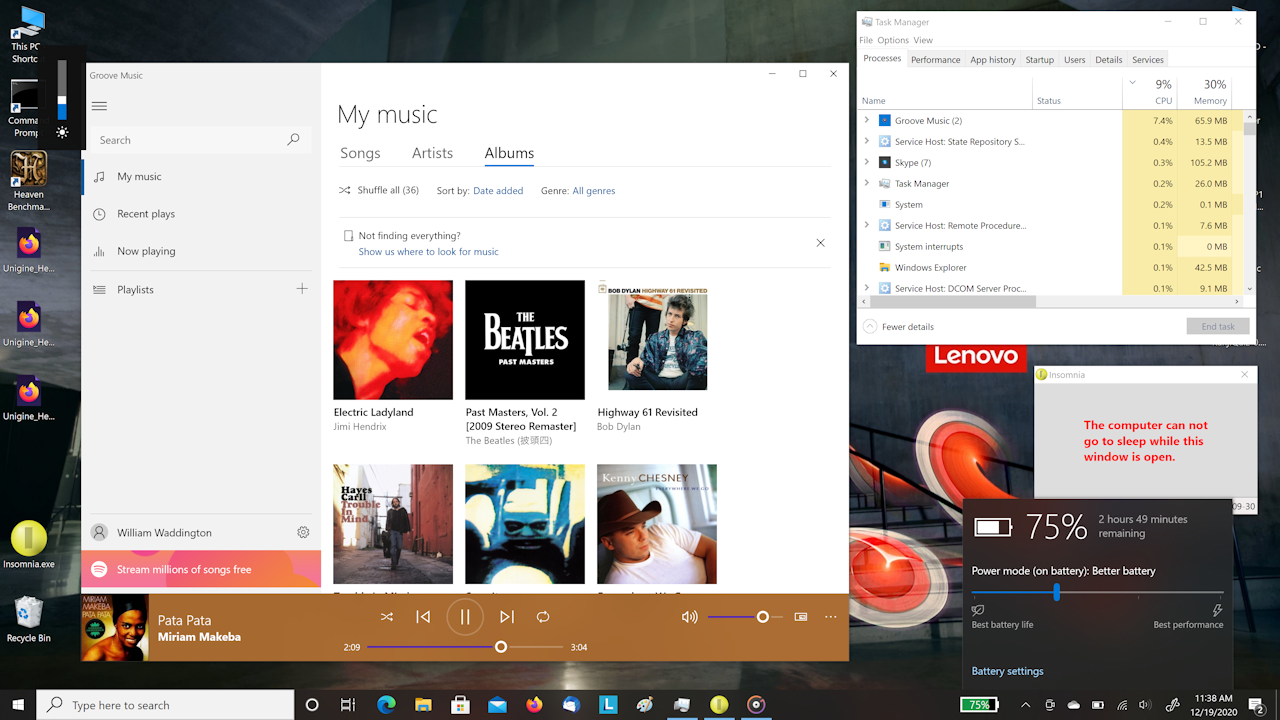Open the Genre 'All genres' dropdown
Image resolution: width=1280 pixels, height=720 pixels.
coord(594,190)
